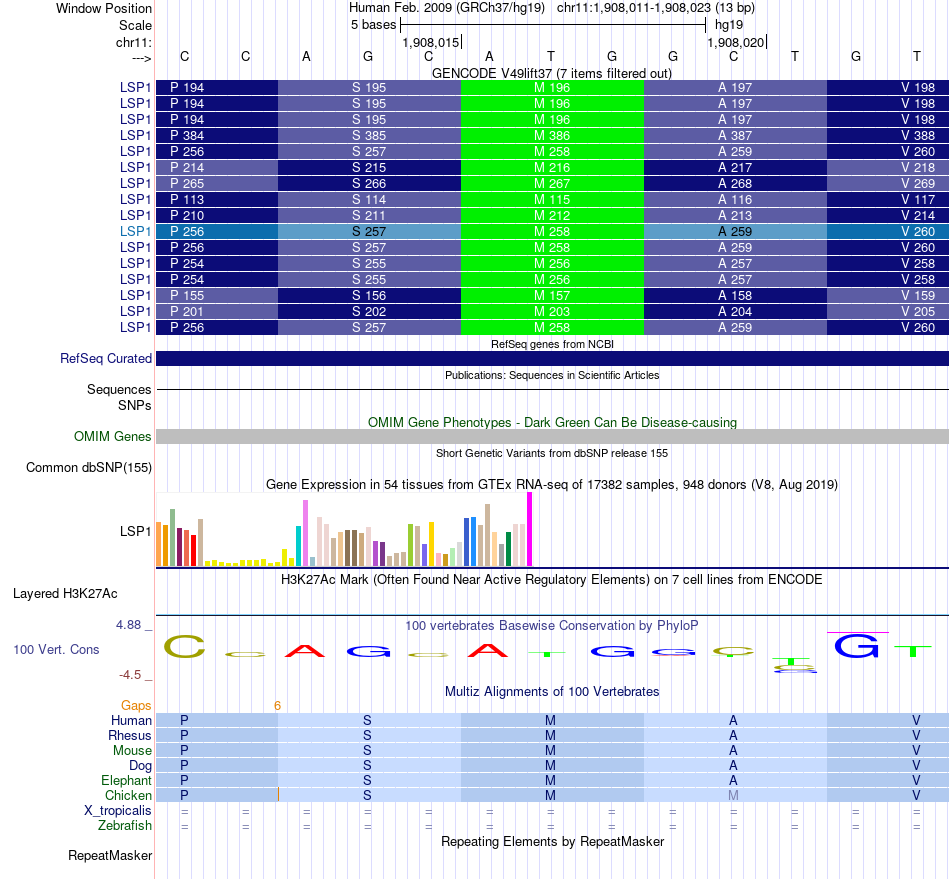Click the 1,908,015 position marker
The width and height of the screenshot is (950, 879).
coord(431,42)
